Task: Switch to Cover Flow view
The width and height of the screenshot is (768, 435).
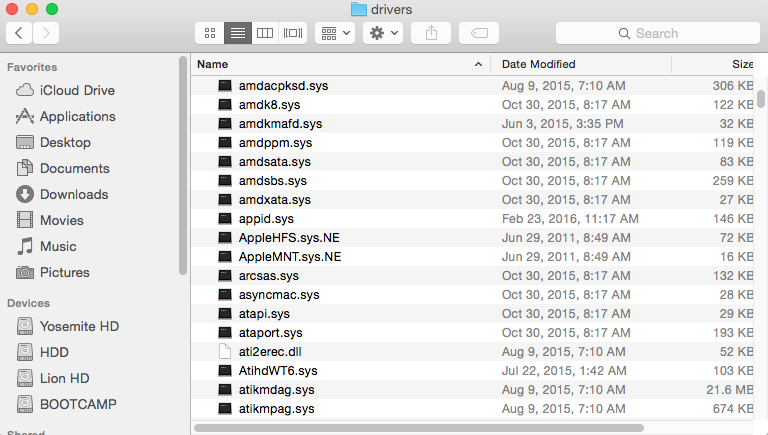Action: [x=293, y=33]
